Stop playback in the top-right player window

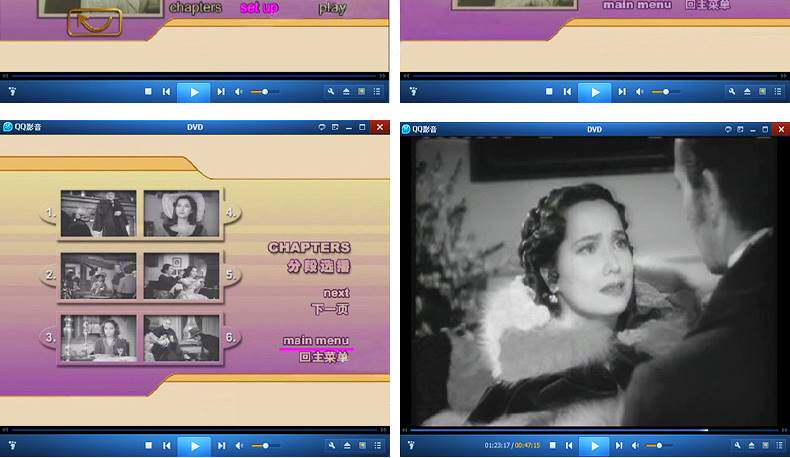549,92
